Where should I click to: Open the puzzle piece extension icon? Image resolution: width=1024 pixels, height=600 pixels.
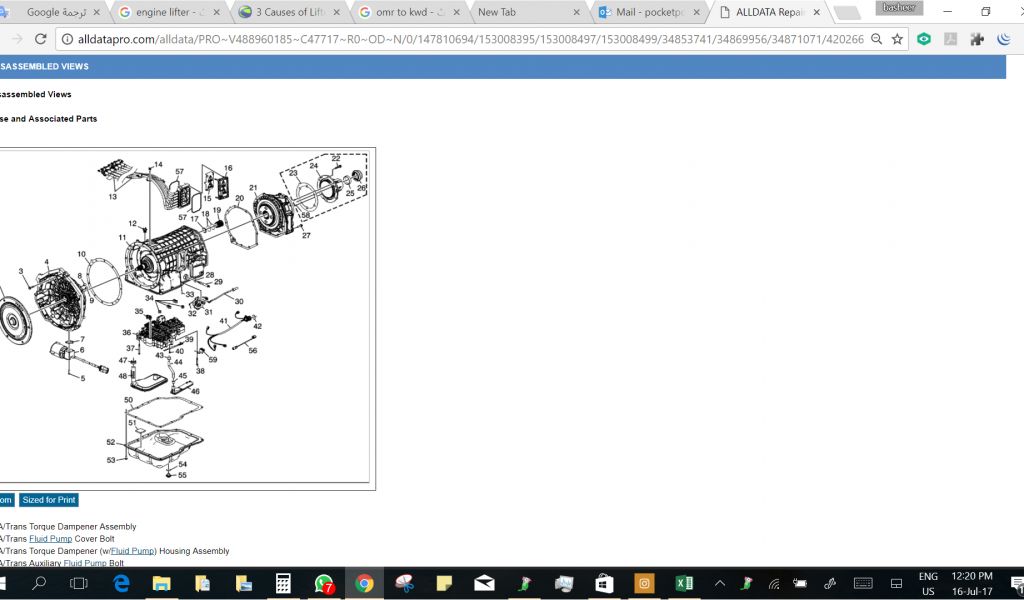coord(977,39)
